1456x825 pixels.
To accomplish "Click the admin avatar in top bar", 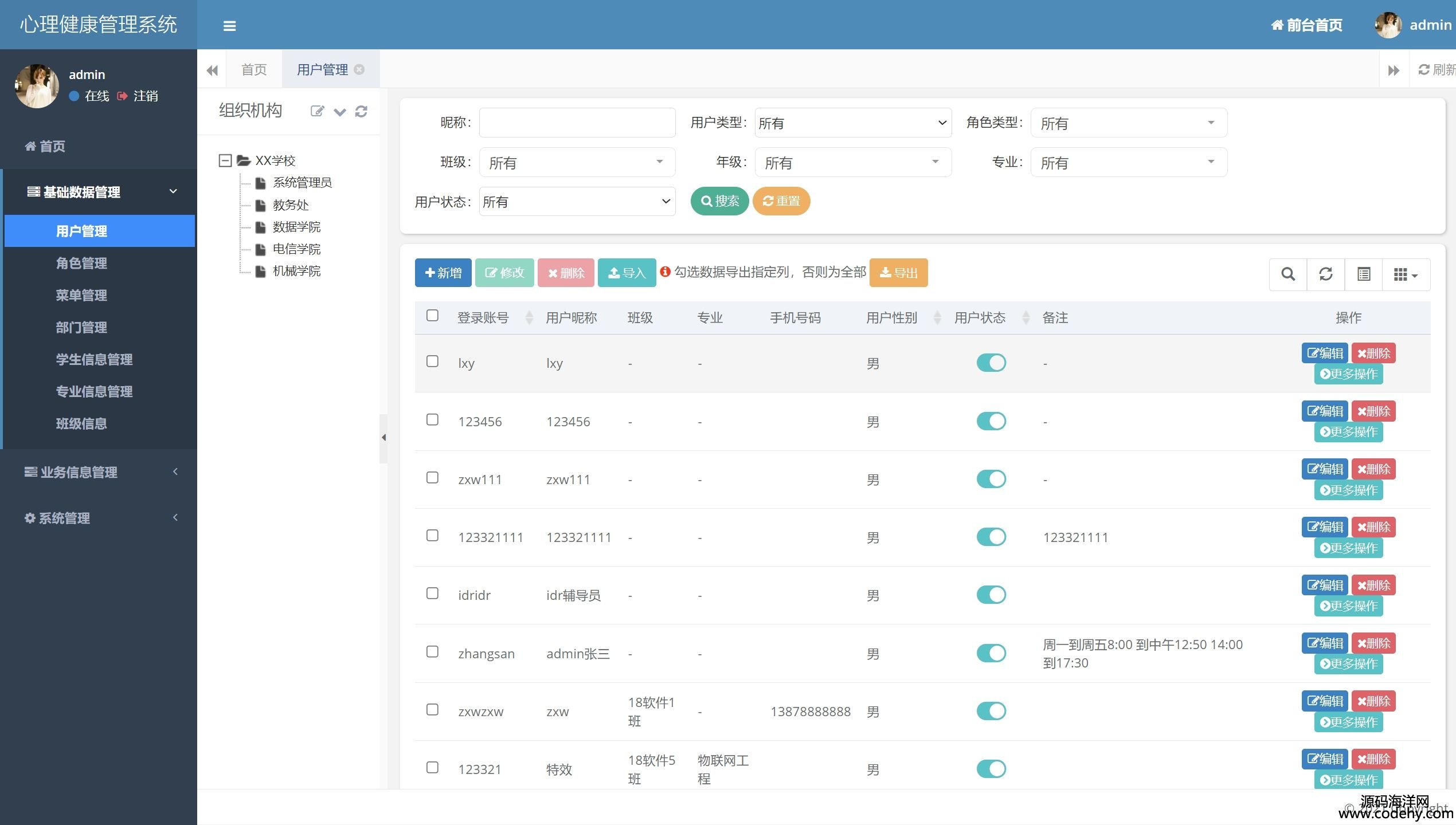I will (1388, 25).
